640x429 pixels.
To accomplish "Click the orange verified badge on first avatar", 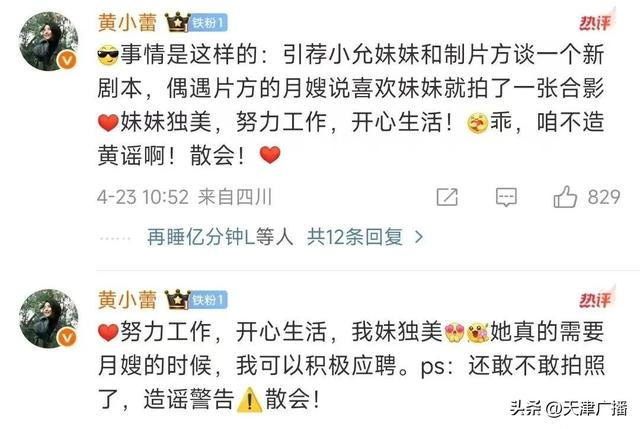I will coord(67,60).
